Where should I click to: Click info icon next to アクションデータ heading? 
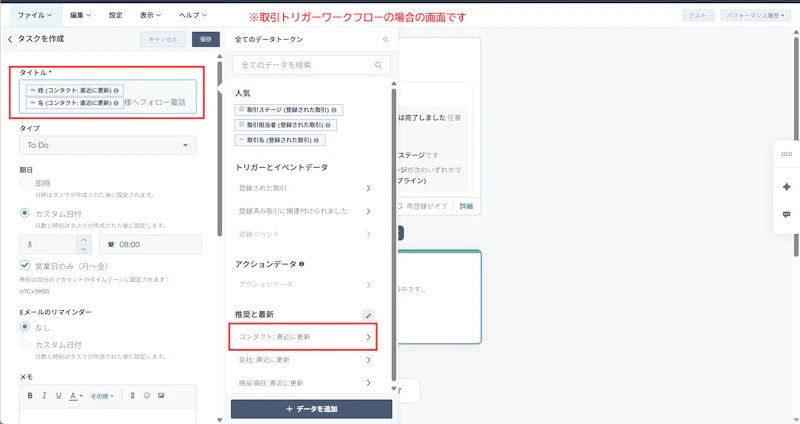[302, 264]
